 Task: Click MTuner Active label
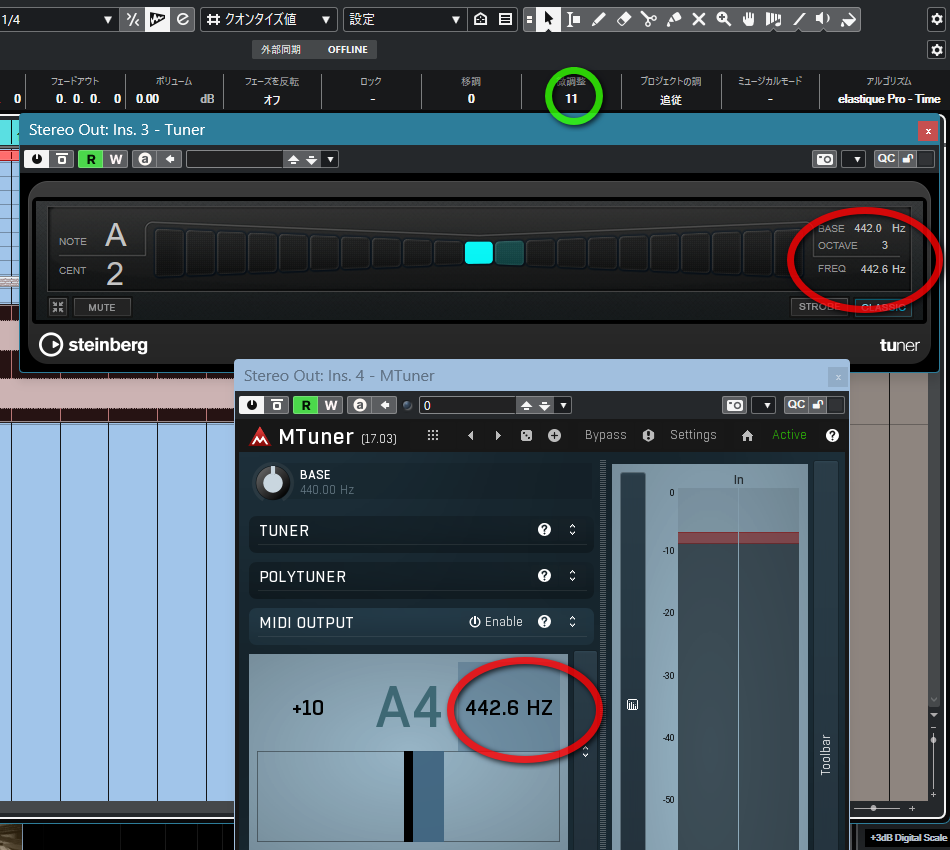coord(789,435)
